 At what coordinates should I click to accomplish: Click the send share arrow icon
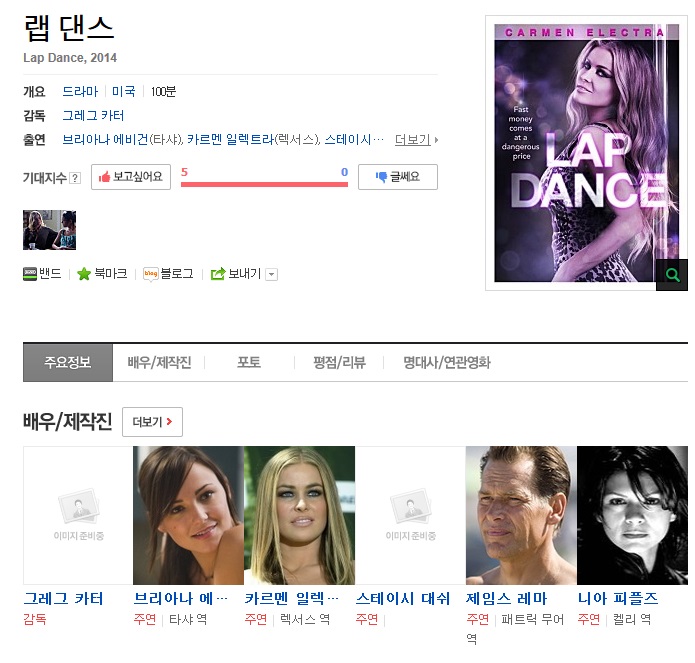(217, 274)
